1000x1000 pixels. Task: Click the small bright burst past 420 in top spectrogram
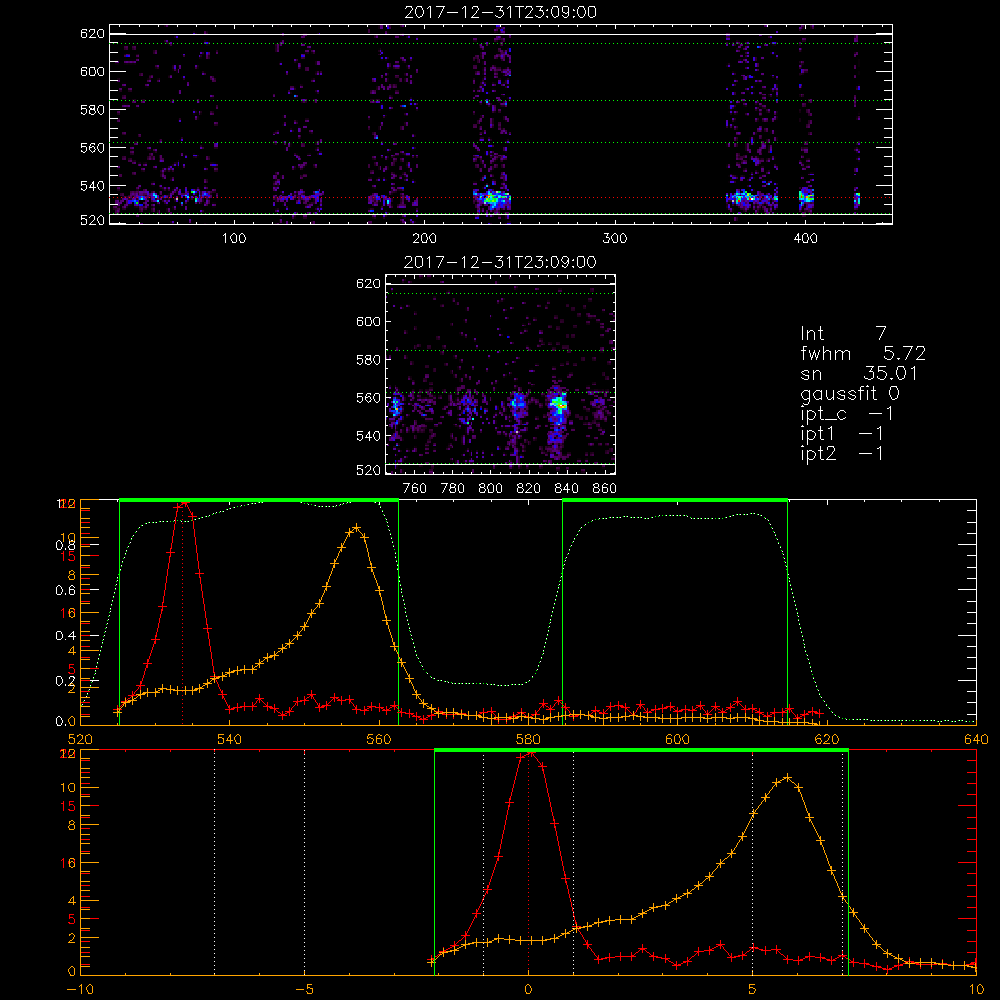pos(857,198)
